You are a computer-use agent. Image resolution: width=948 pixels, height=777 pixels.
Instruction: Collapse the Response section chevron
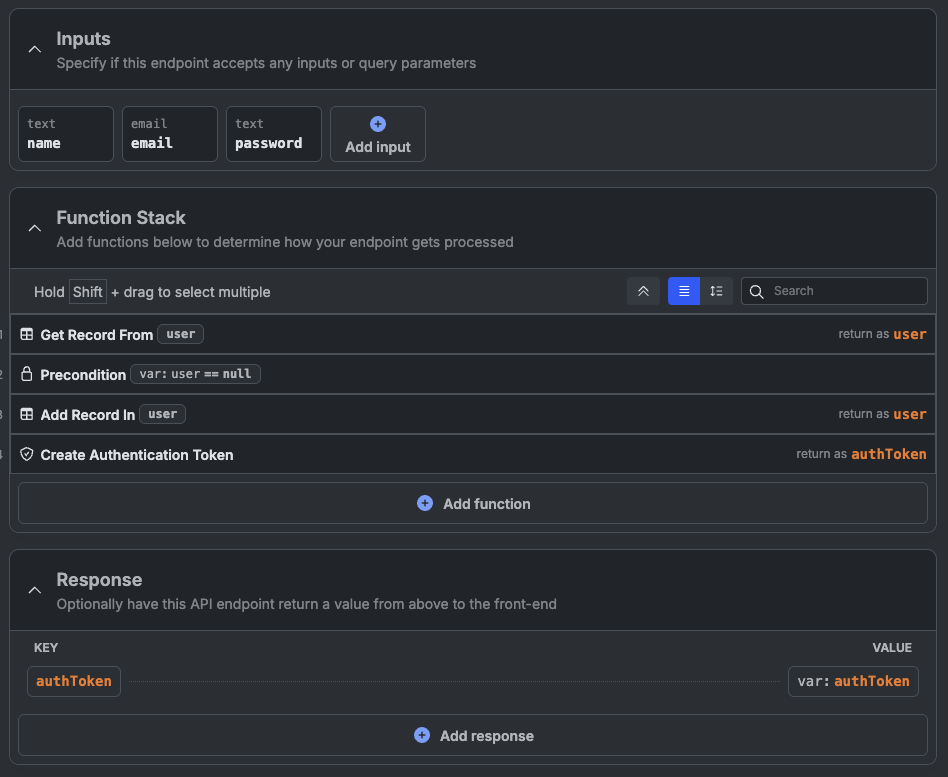click(35, 590)
